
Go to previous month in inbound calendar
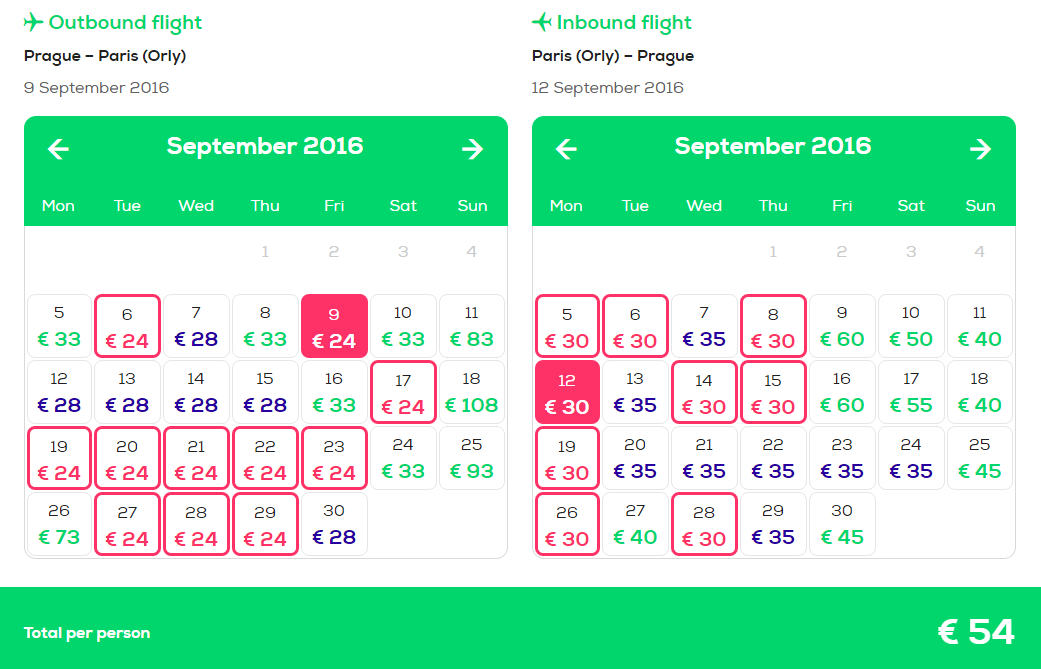pyautogui.click(x=566, y=149)
